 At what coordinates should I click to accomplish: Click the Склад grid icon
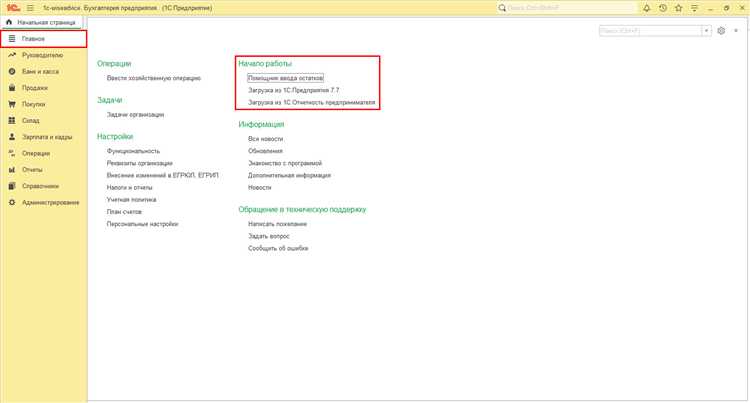click(12, 120)
